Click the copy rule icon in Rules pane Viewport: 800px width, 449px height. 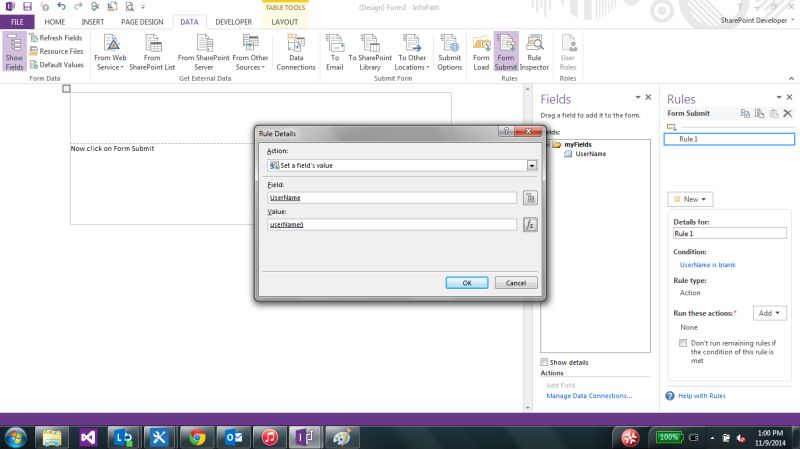745,113
